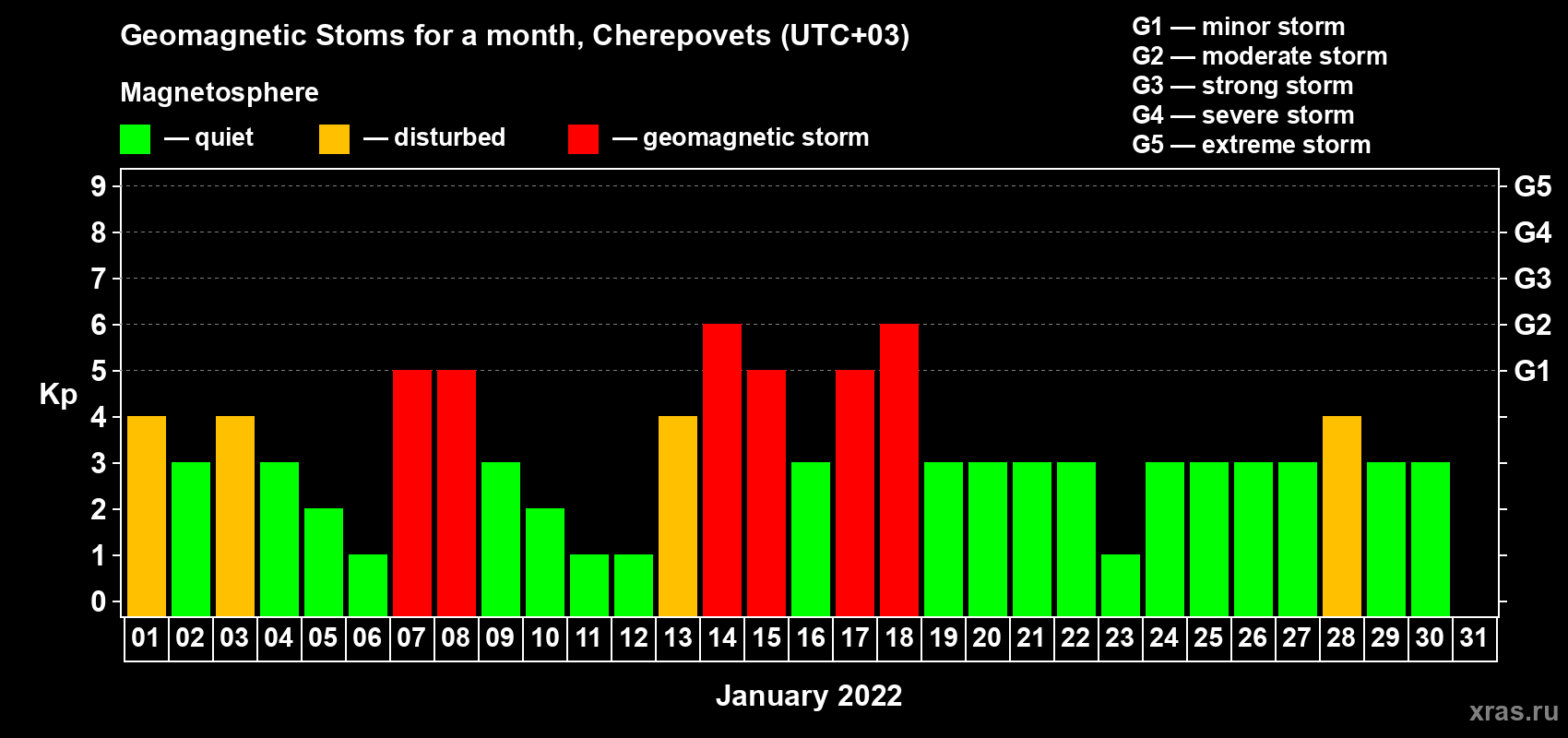Click the chart title about Cherepovets
Viewport: 1568px width, 738px height.
pos(515,35)
